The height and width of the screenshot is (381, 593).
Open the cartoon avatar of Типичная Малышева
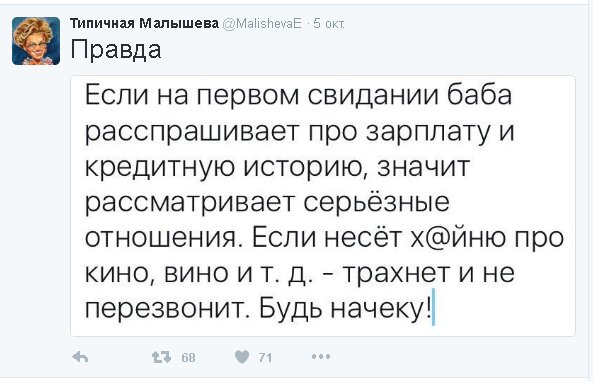tap(36, 41)
